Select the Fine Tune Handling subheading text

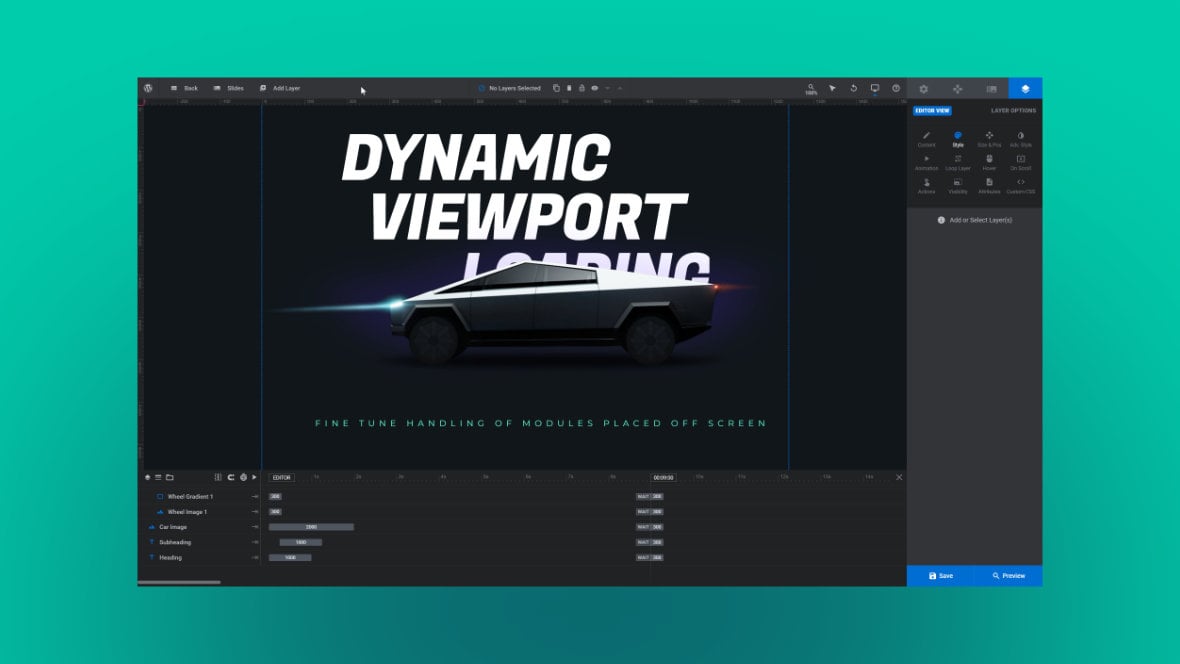[540, 423]
